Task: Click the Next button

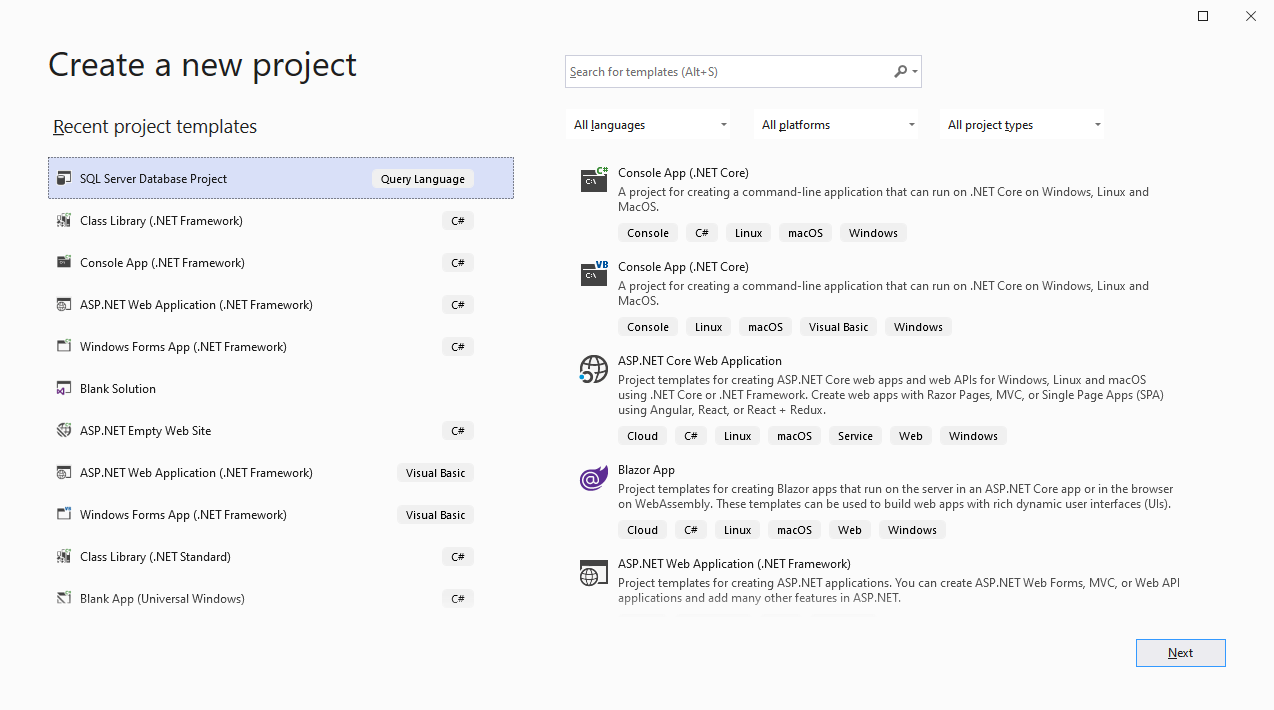Action: pos(1181,653)
